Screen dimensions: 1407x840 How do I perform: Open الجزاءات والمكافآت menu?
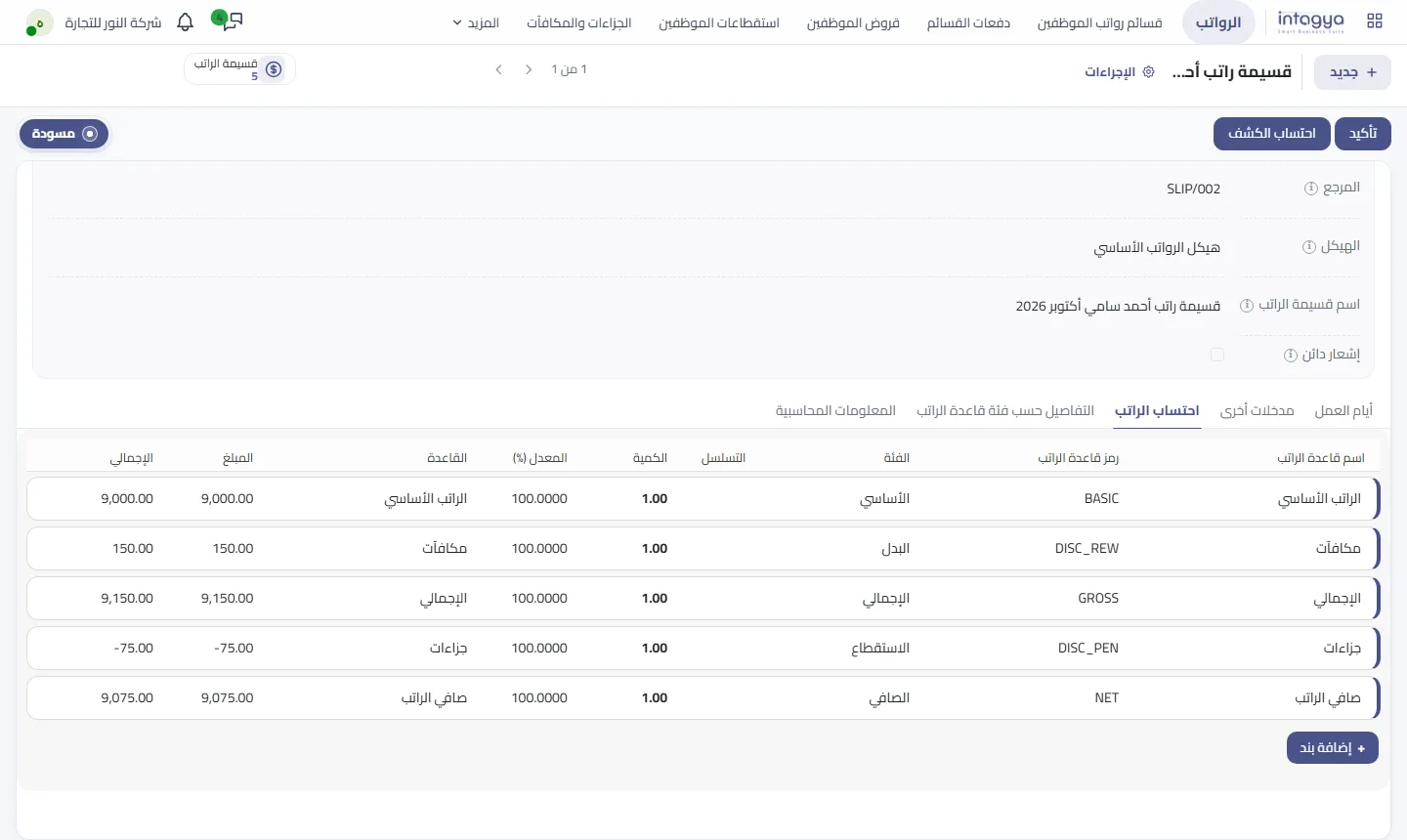pyautogui.click(x=579, y=22)
